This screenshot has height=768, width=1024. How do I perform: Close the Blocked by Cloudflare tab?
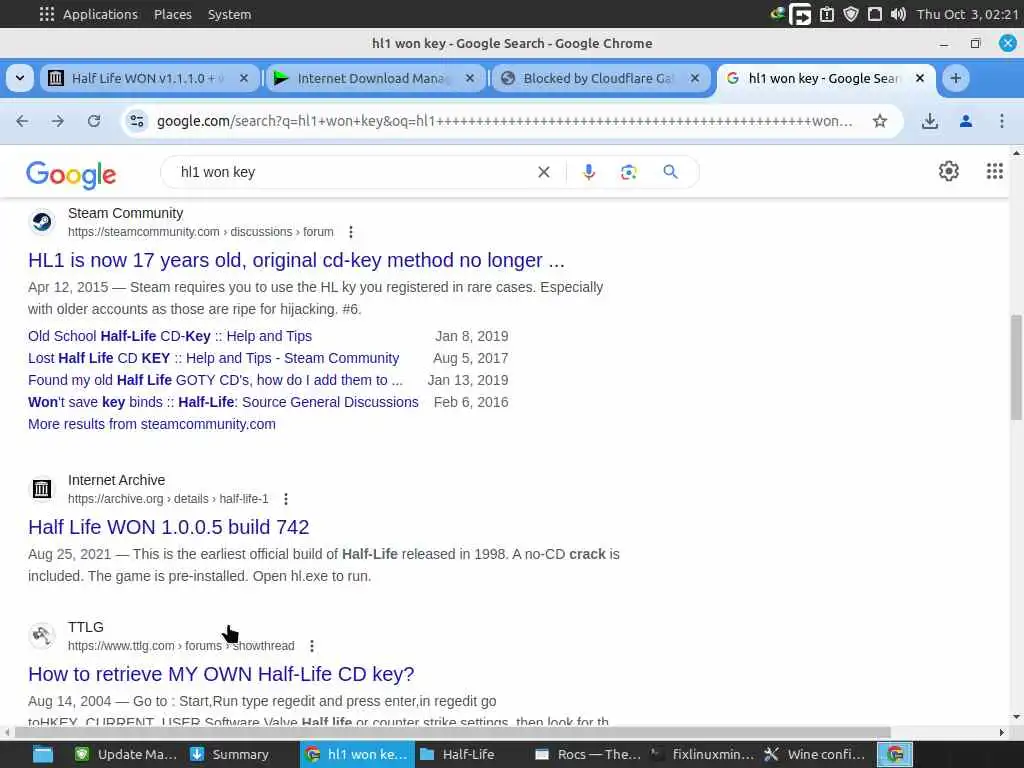click(x=695, y=78)
